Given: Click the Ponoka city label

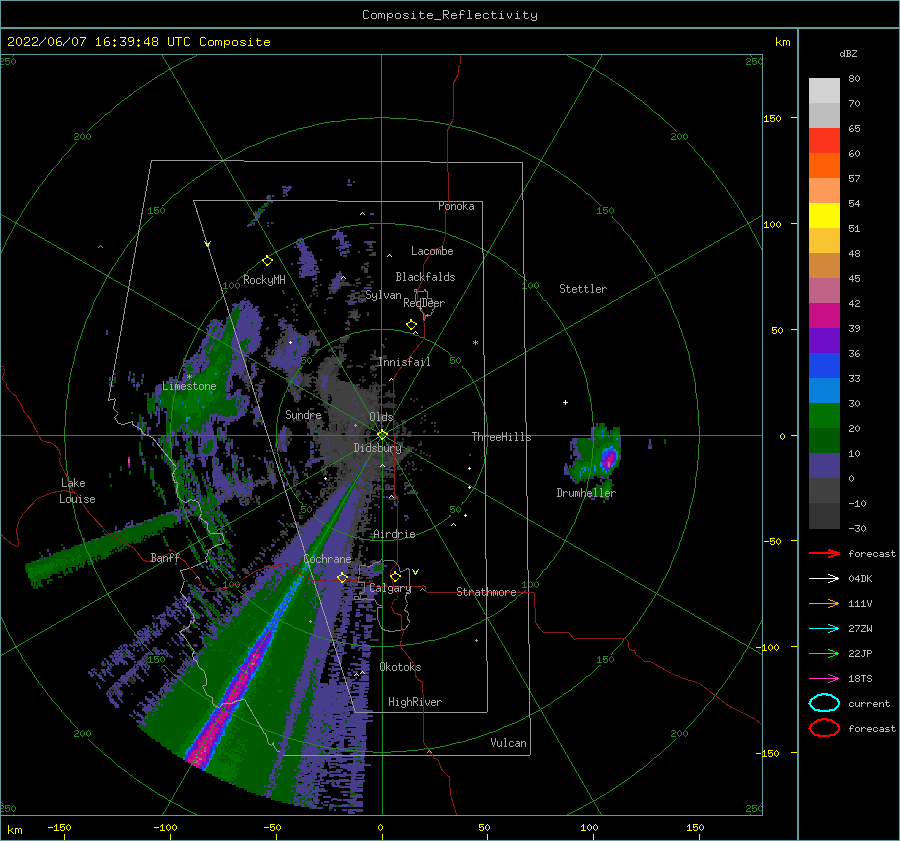Looking at the screenshot, I should [x=456, y=206].
